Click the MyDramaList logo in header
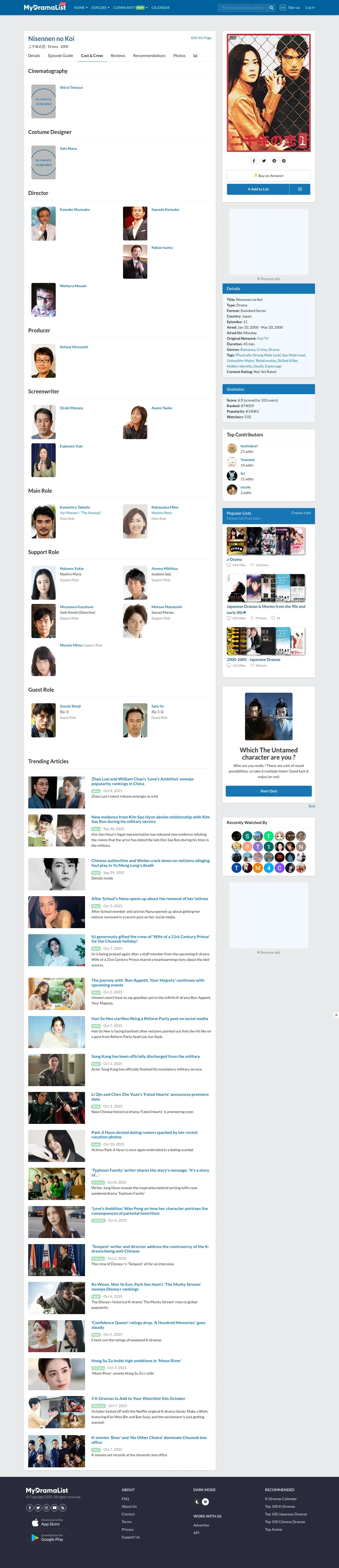This screenshot has height=1568, width=339. coord(45,7)
